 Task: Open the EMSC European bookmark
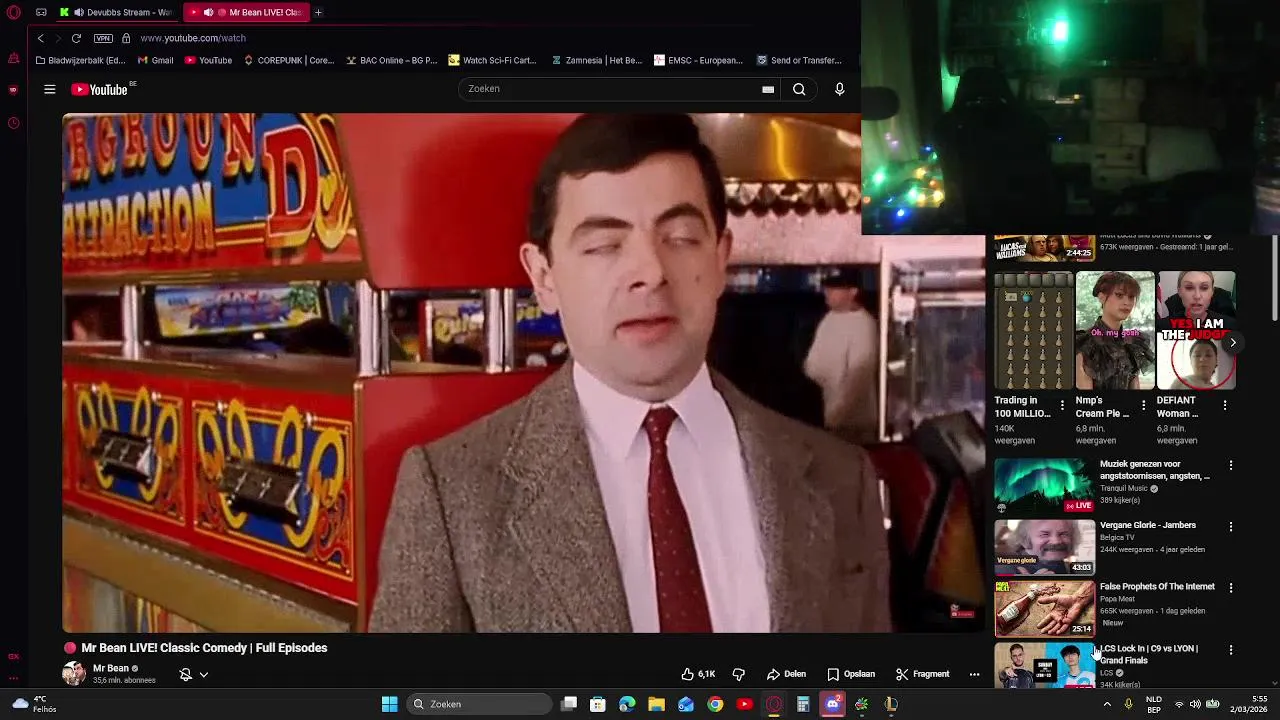tap(699, 60)
